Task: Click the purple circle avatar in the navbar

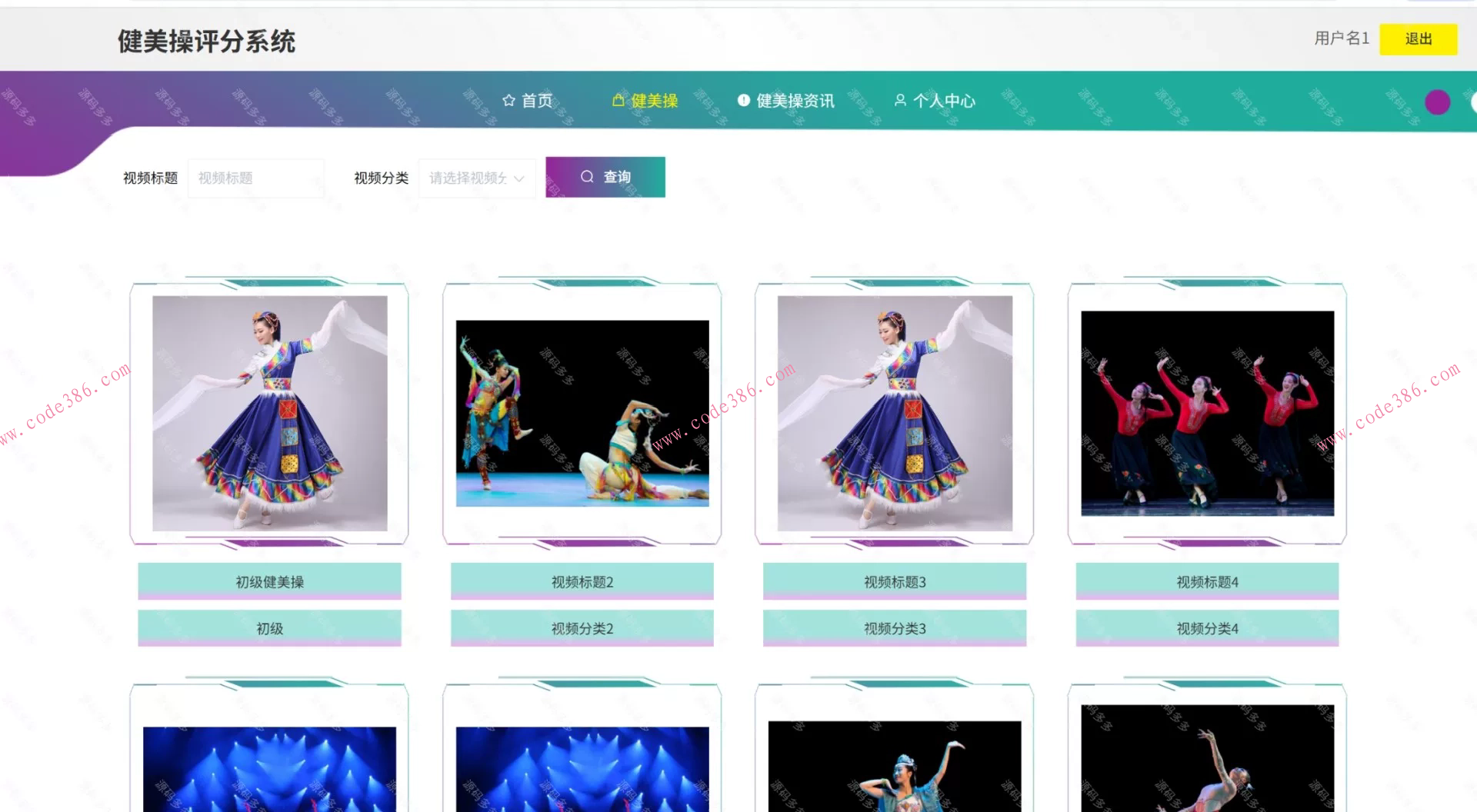Action: coord(1437,101)
